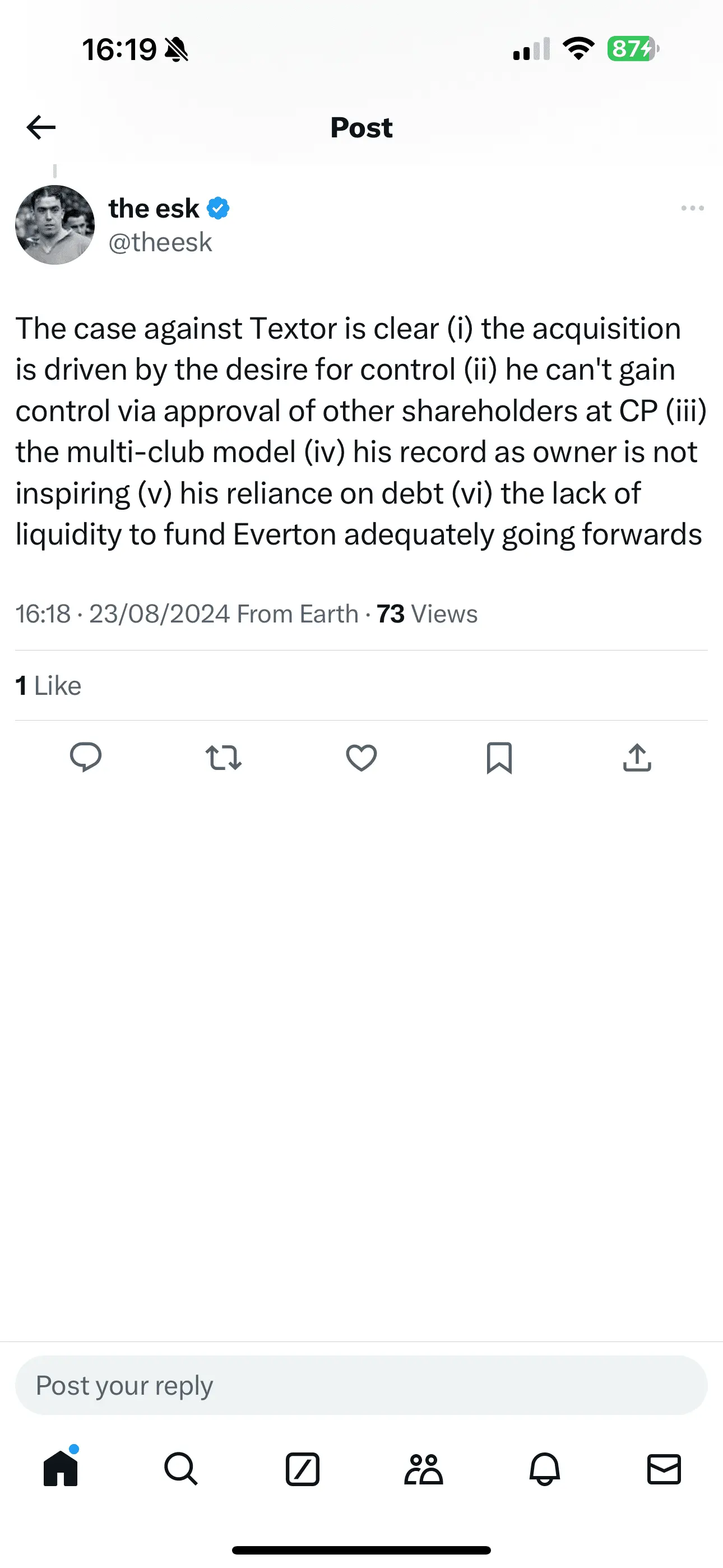The height and width of the screenshot is (1568, 723).
Task: Open the esk's profile picture
Action: pyautogui.click(x=55, y=225)
